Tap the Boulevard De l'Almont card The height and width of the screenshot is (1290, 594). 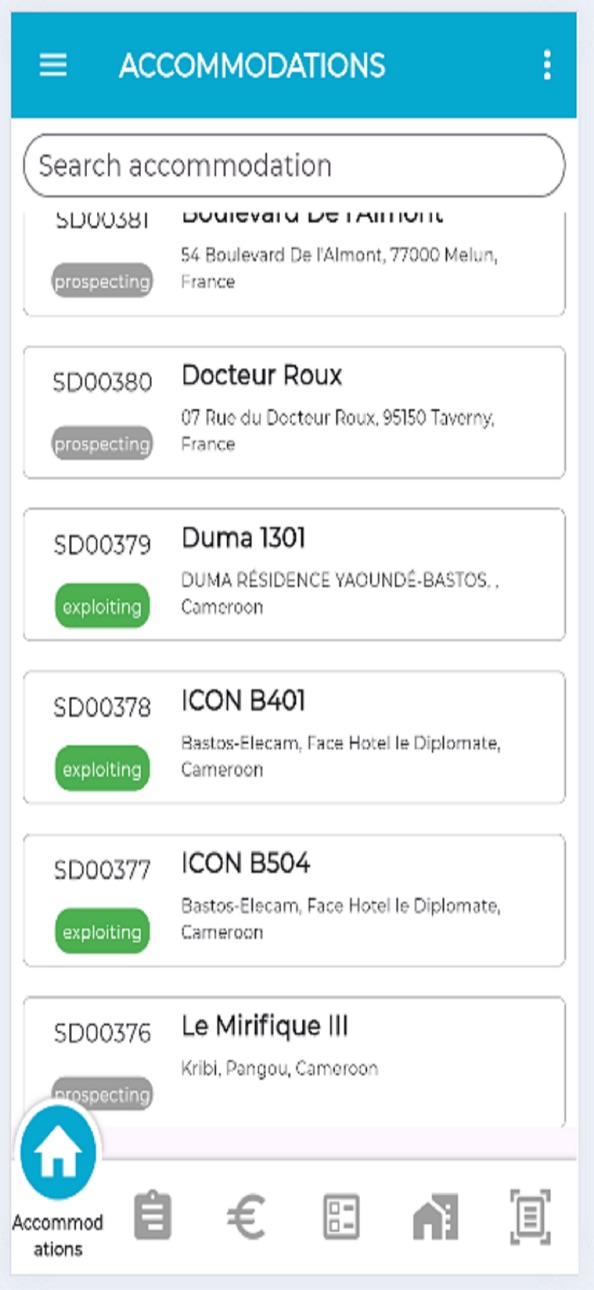pos(294,265)
